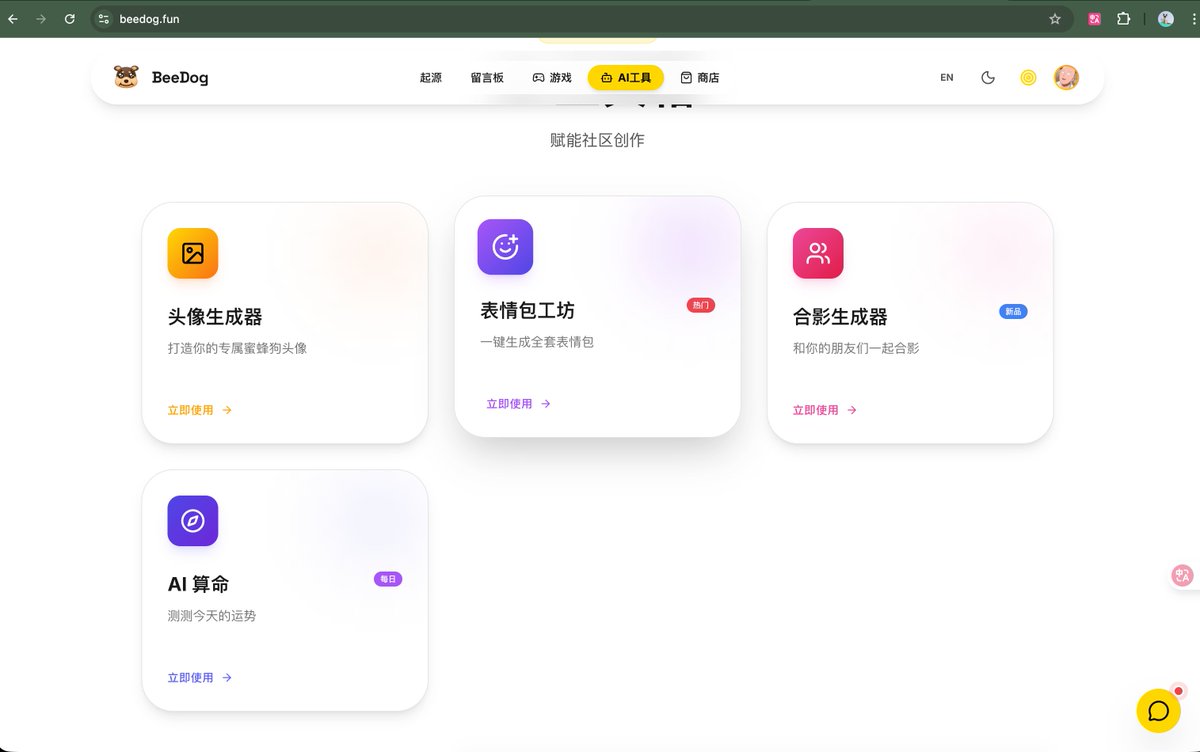Click the BeeDog logo mascot icon

[126, 77]
